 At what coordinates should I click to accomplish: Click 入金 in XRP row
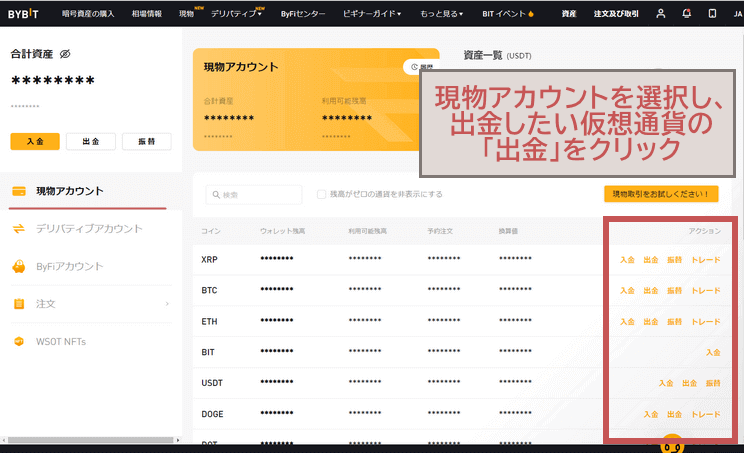click(627, 259)
